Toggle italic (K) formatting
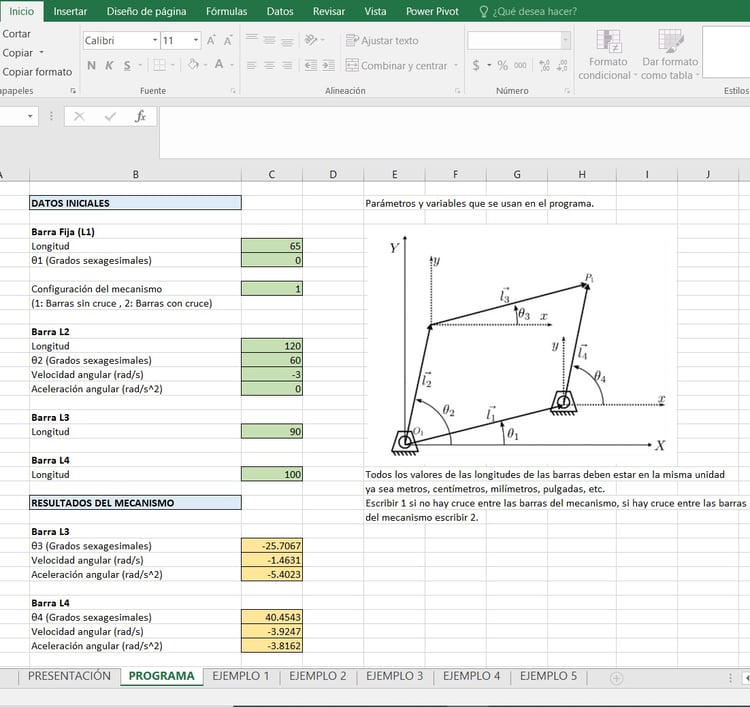This screenshot has height=707, width=750. [x=109, y=66]
